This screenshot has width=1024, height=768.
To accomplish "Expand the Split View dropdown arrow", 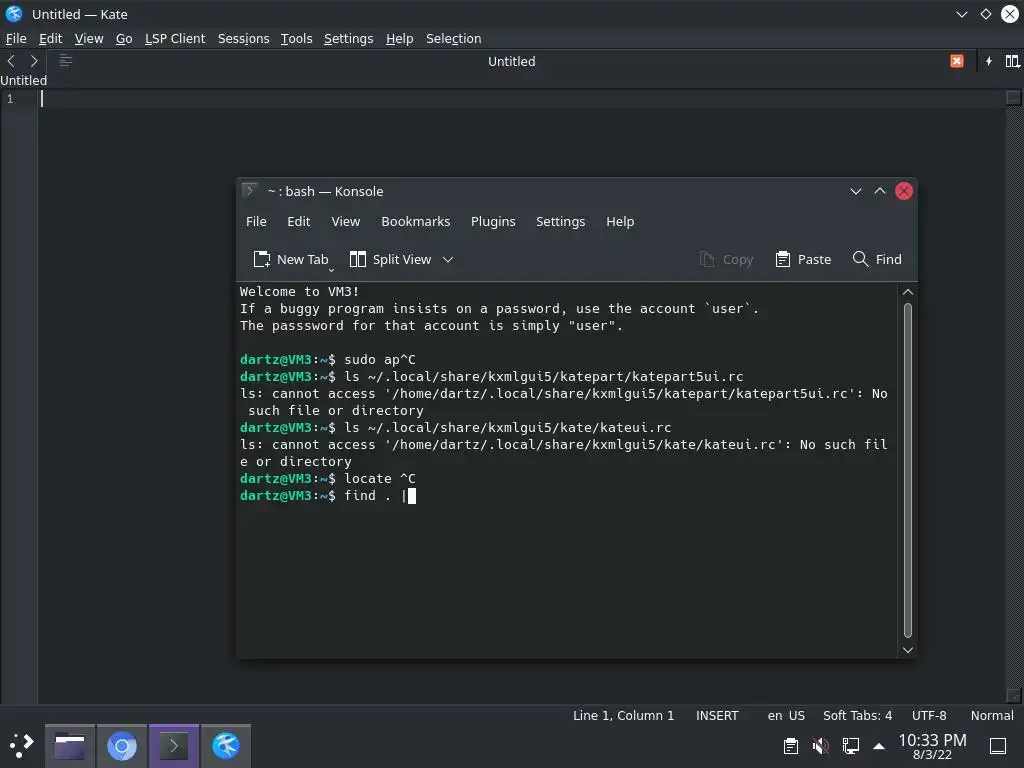I will (448, 259).
